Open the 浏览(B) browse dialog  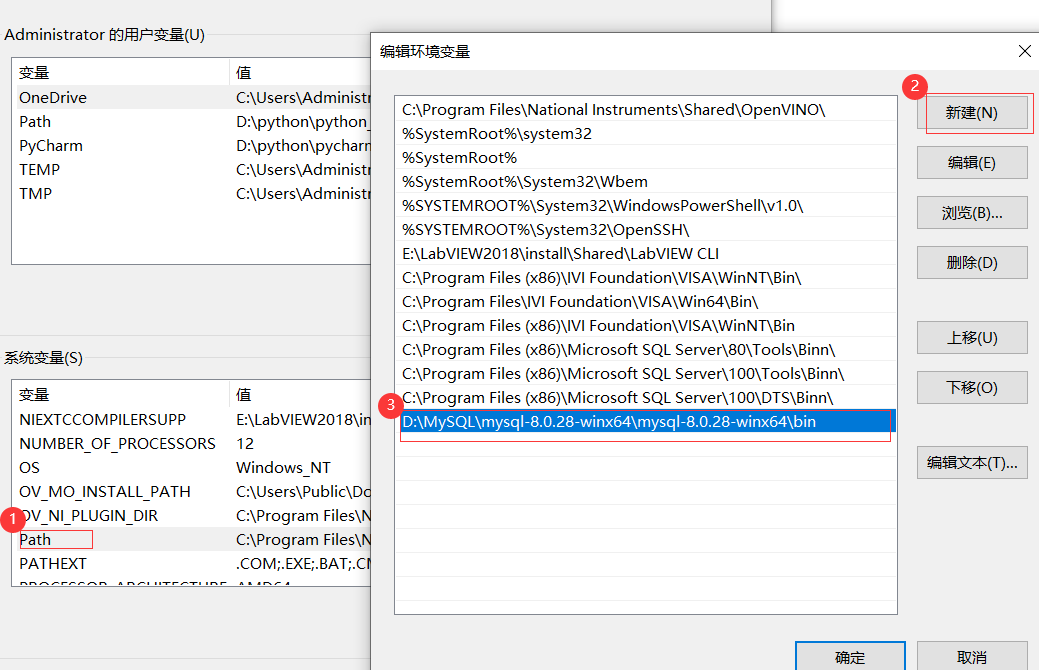point(971,212)
